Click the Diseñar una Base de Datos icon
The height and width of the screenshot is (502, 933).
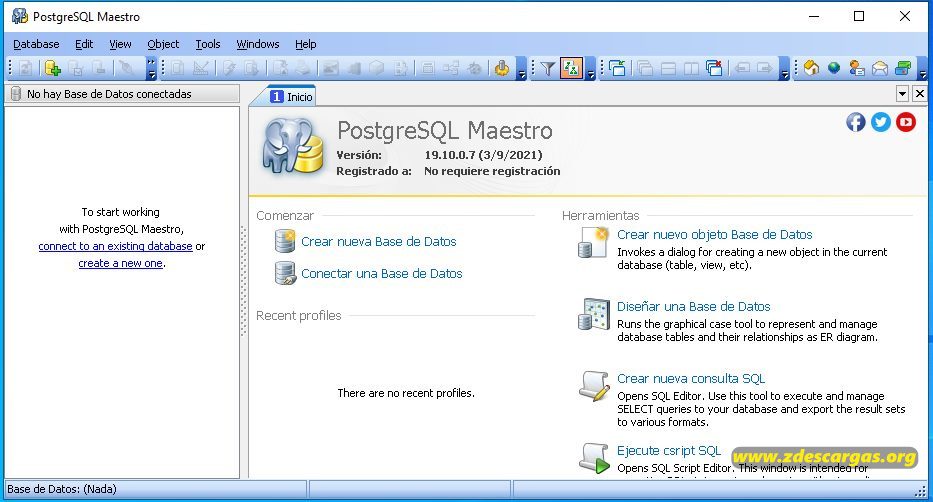click(x=593, y=314)
